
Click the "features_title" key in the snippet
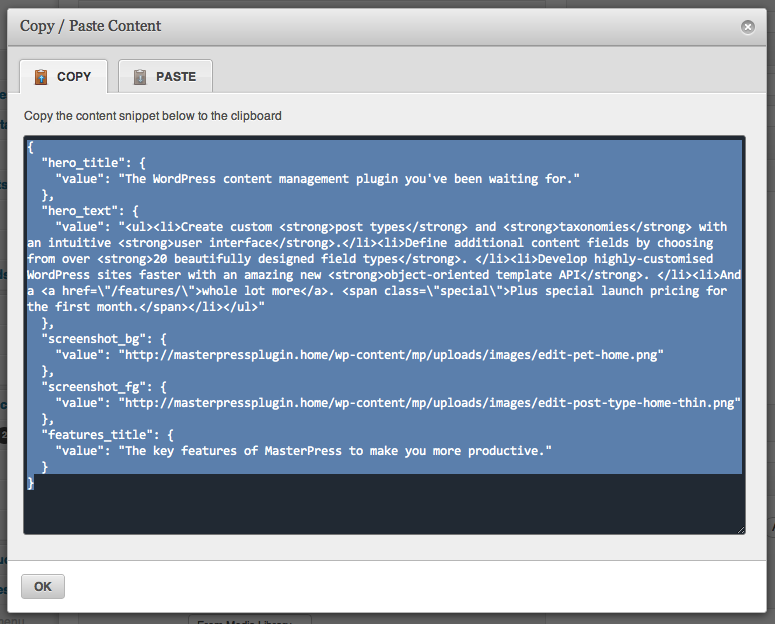(97, 435)
